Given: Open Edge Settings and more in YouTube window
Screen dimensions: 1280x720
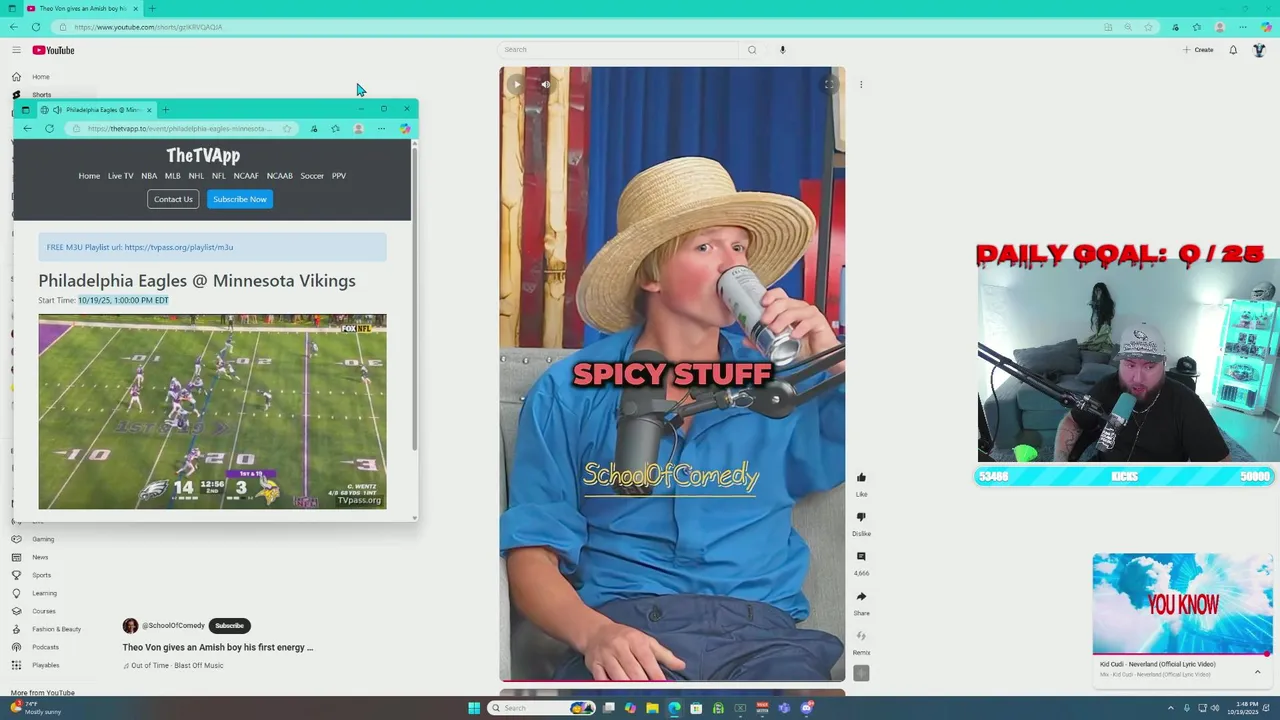Looking at the screenshot, I should pos(1243,27).
